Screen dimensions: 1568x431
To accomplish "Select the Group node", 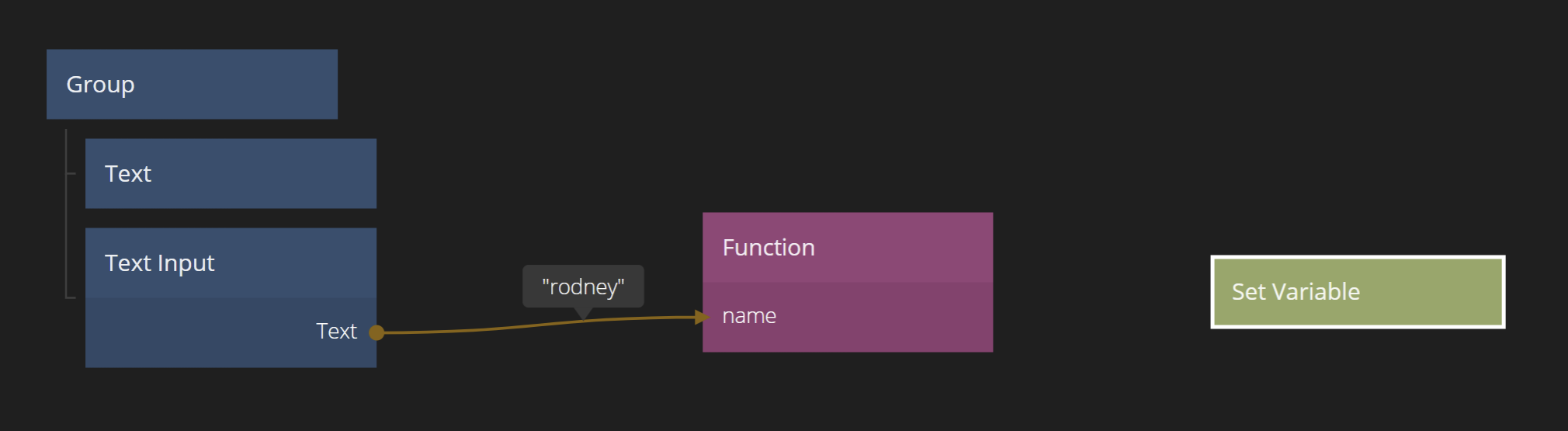I will click(192, 84).
